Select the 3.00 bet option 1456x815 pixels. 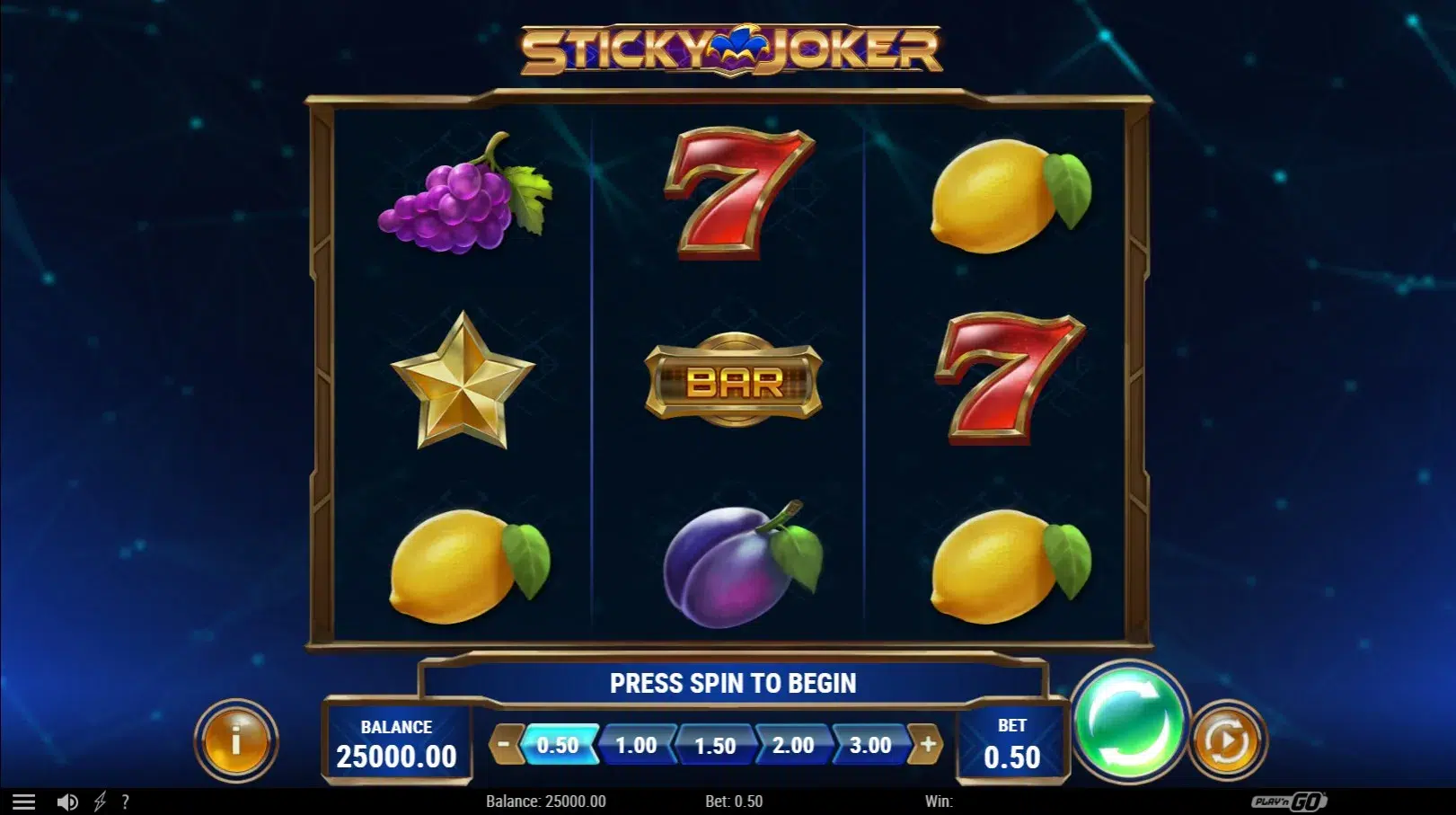[x=870, y=745]
